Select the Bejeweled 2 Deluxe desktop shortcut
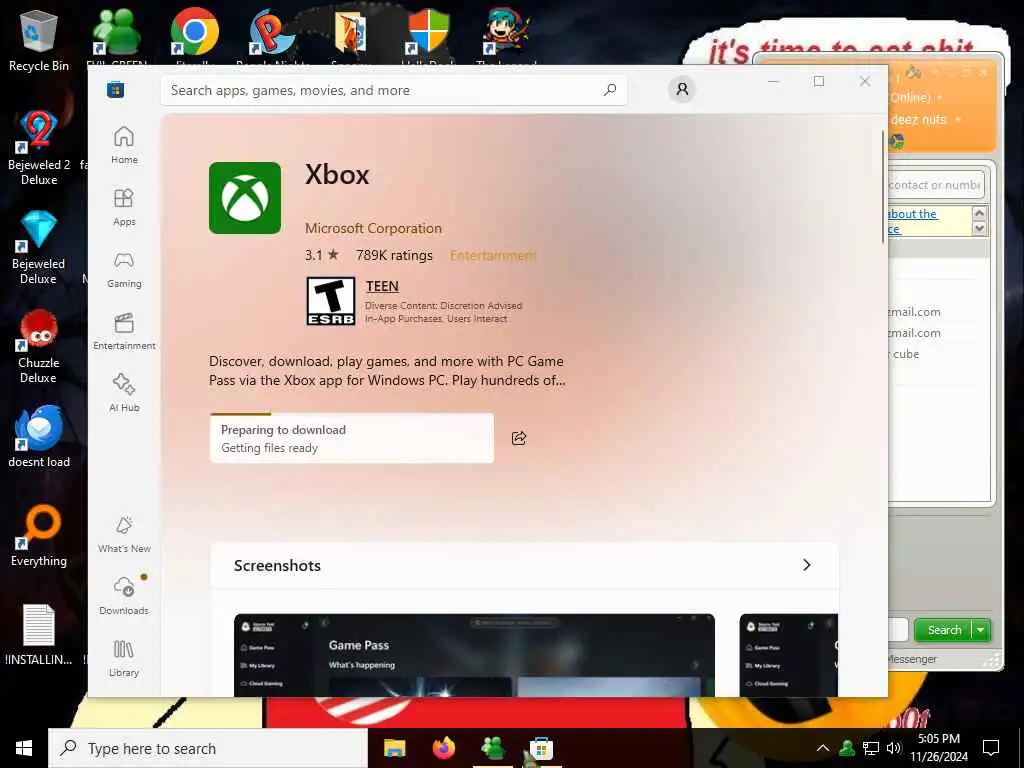The height and width of the screenshot is (768, 1024). [x=39, y=148]
